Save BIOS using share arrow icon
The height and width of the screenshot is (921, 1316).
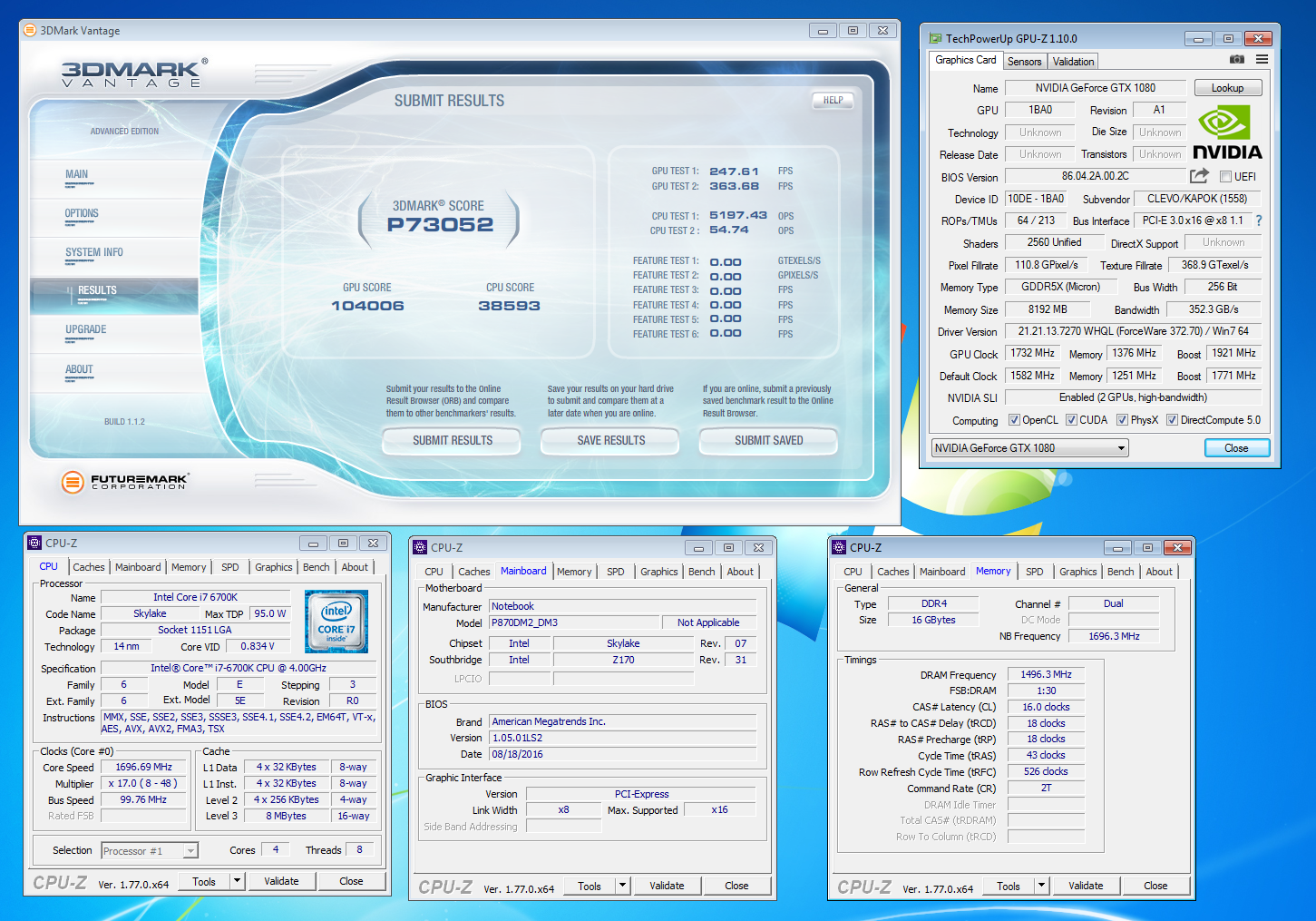tap(1199, 176)
